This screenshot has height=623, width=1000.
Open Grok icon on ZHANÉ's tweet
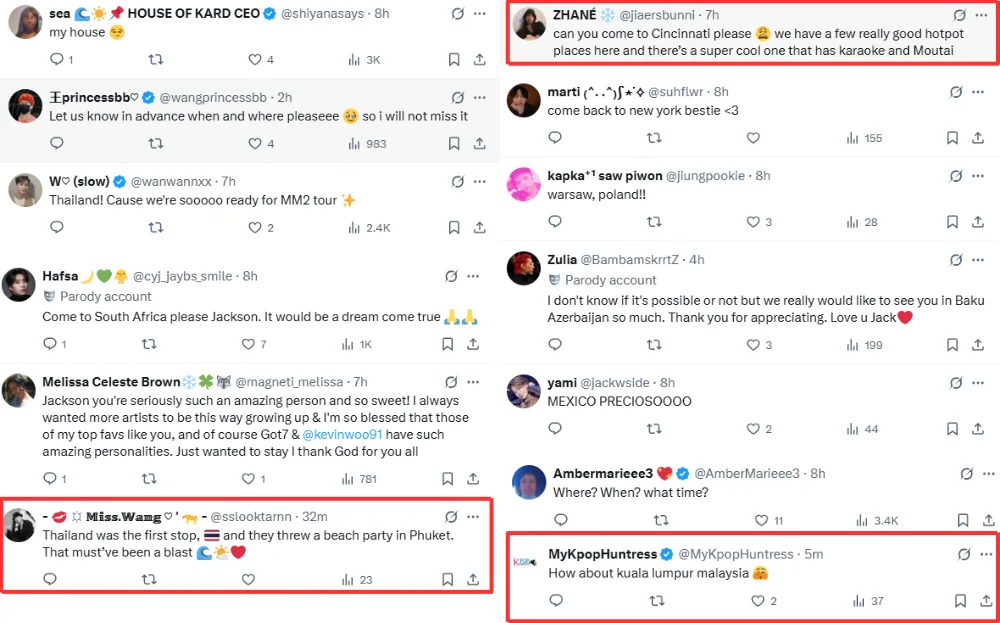coord(959,16)
